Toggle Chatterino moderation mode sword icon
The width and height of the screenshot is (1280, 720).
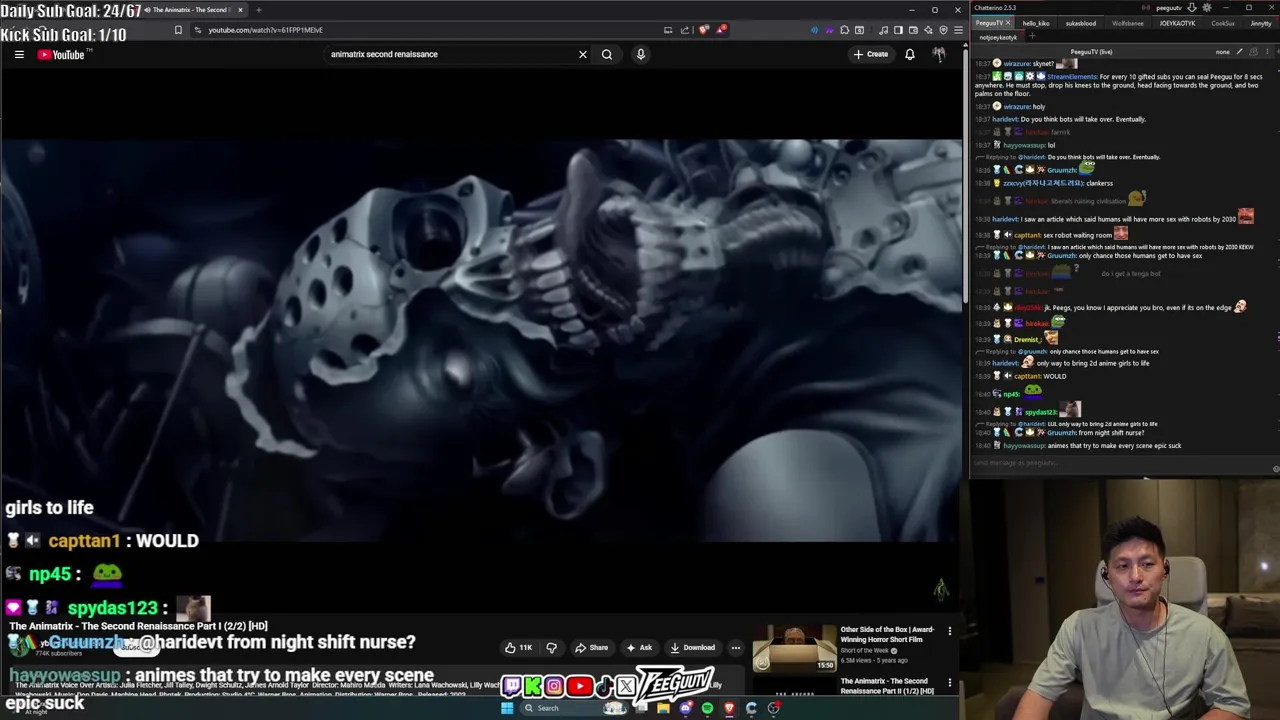1240,51
